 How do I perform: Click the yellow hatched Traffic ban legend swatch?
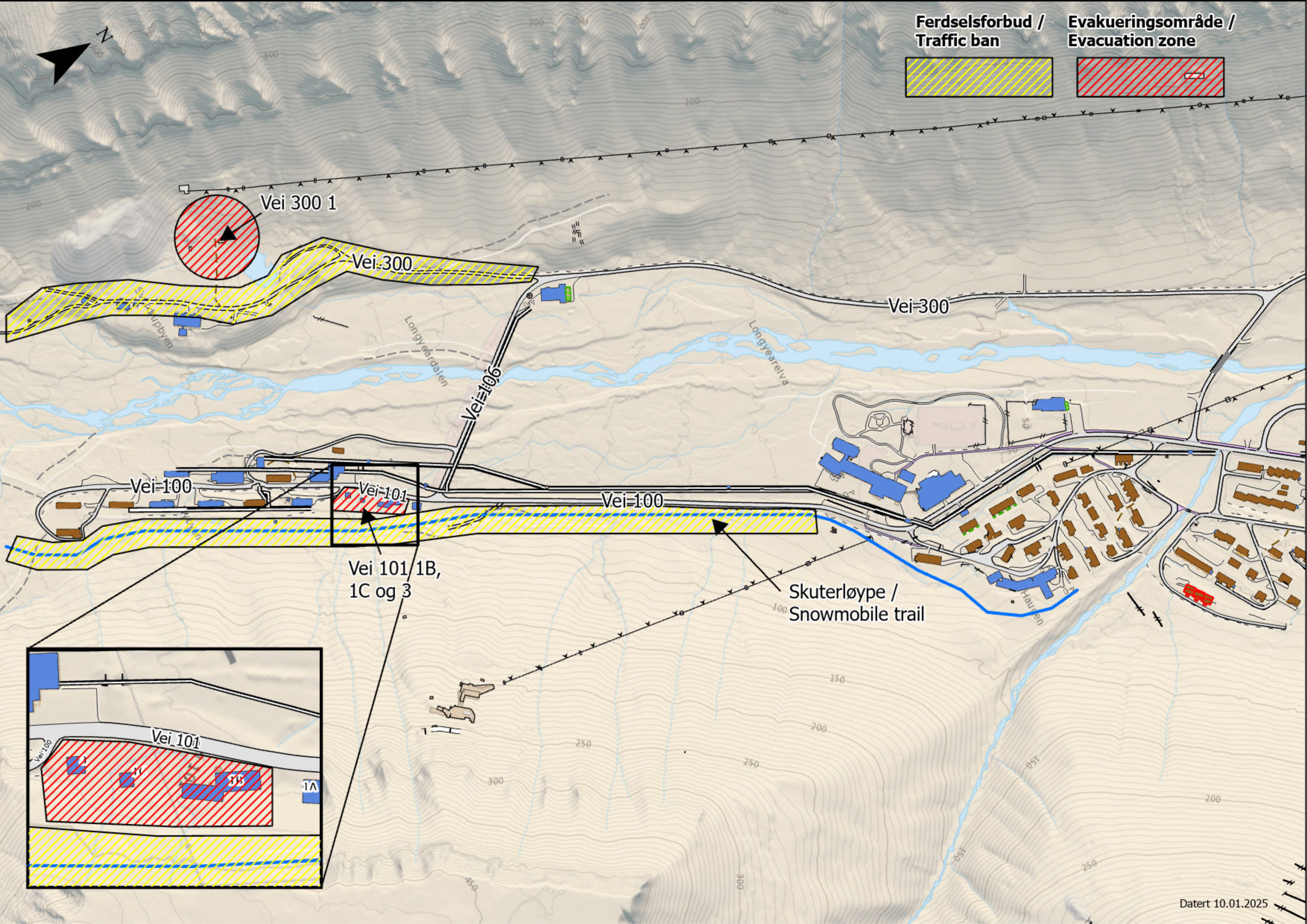[978, 77]
